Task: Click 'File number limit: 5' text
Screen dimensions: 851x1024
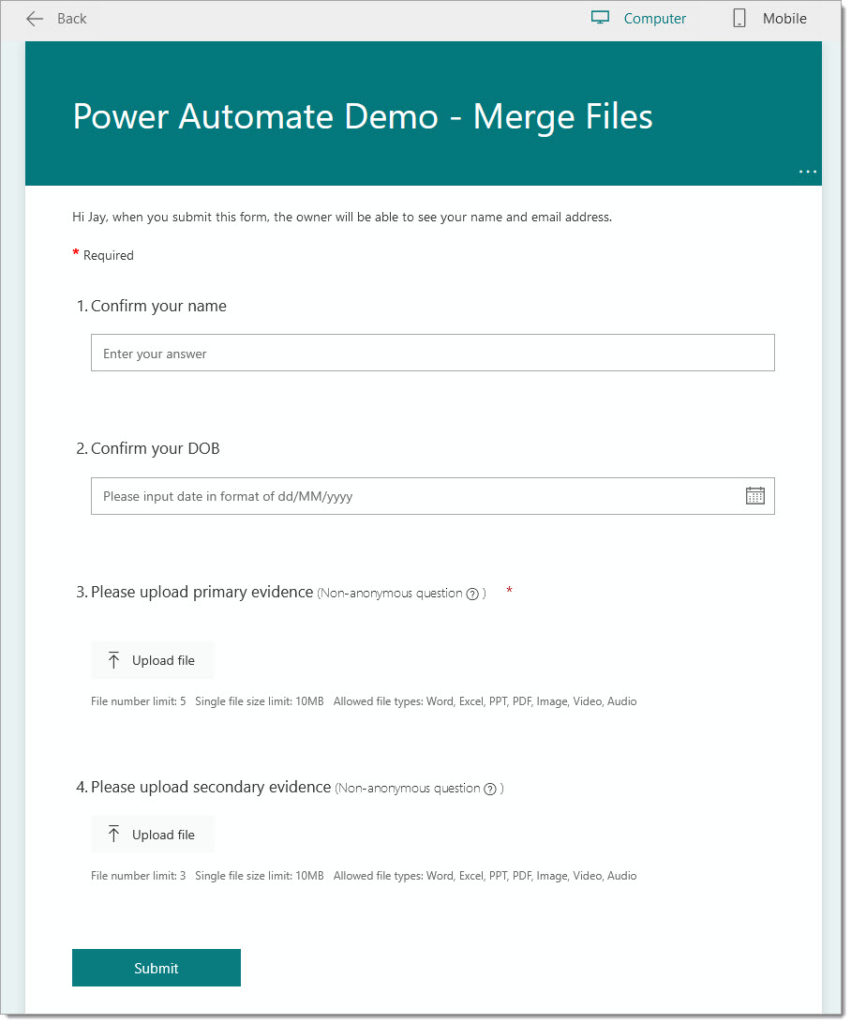Action: click(x=138, y=703)
